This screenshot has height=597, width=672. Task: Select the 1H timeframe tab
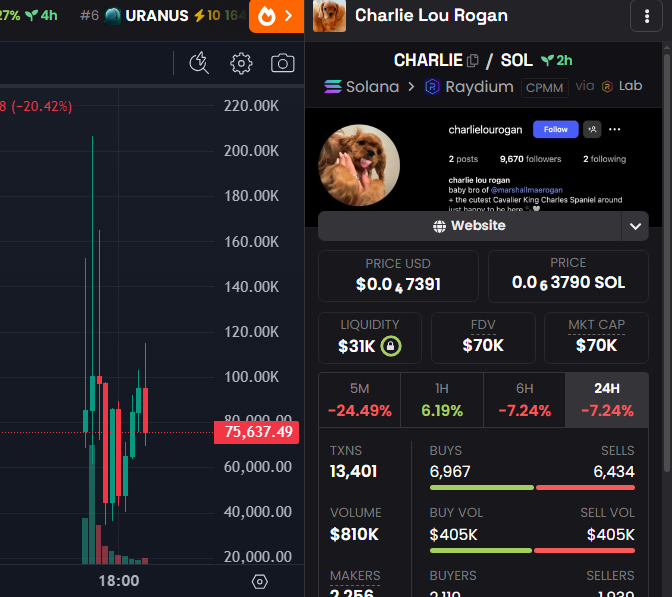[x=442, y=400]
